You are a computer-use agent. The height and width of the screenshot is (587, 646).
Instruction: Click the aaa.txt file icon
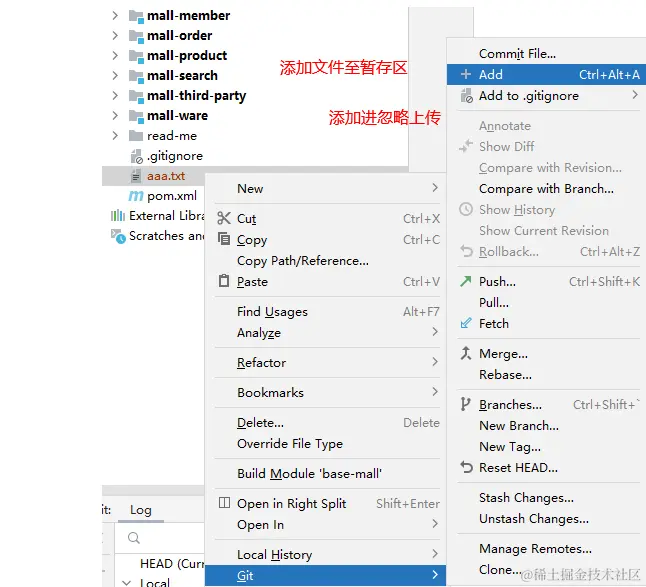pos(136,176)
